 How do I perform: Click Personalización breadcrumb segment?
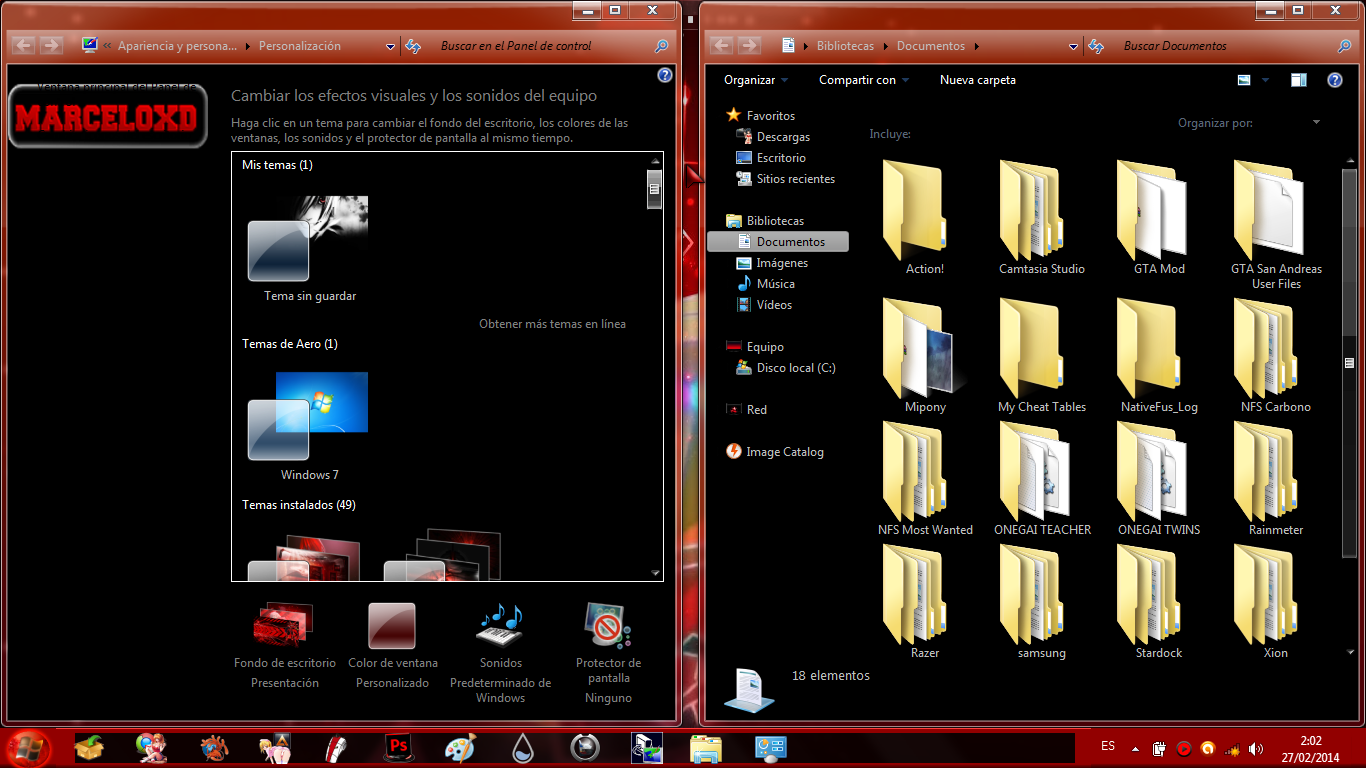point(300,46)
